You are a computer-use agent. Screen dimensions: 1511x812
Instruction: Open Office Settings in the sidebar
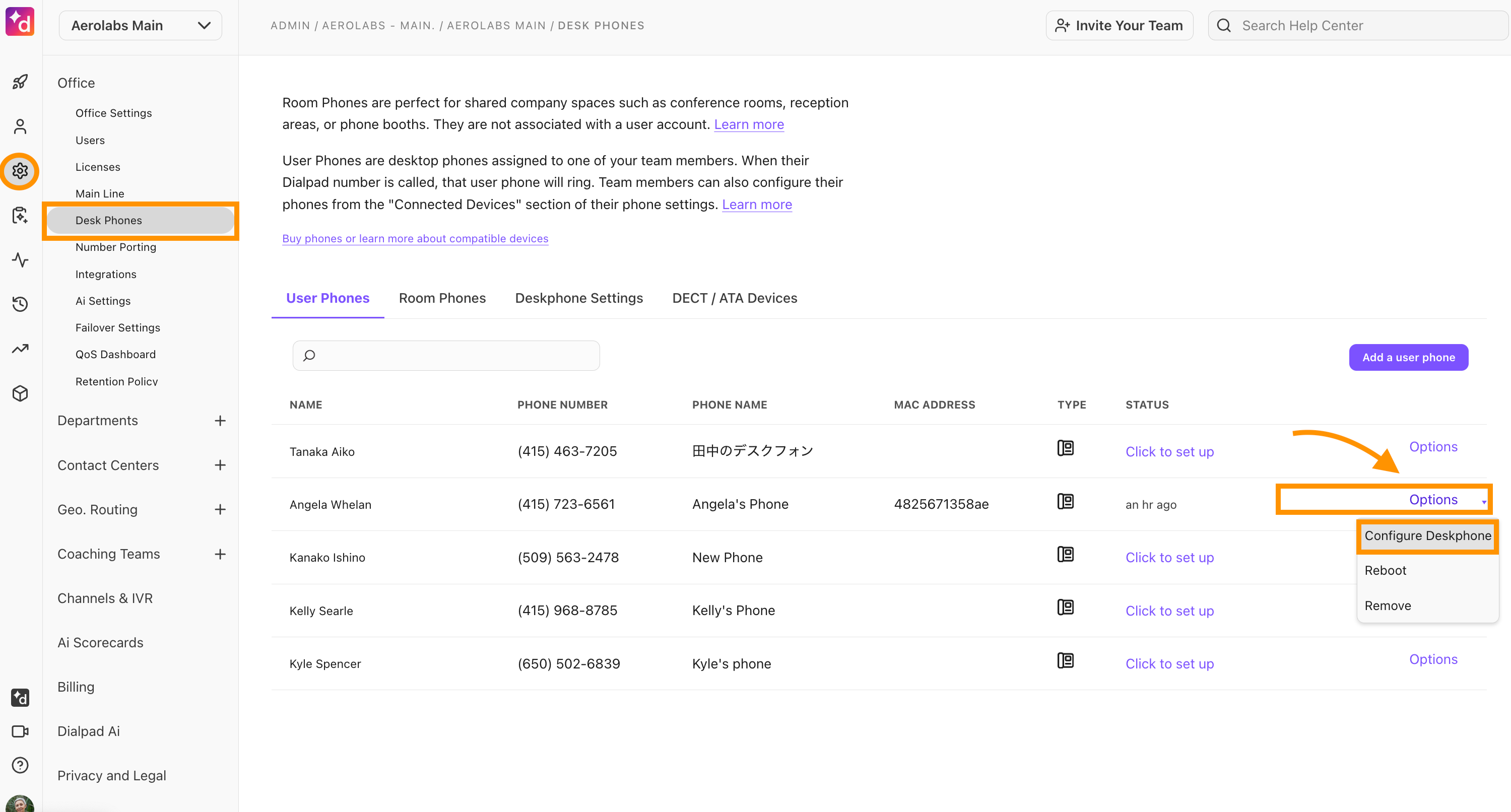pos(113,113)
